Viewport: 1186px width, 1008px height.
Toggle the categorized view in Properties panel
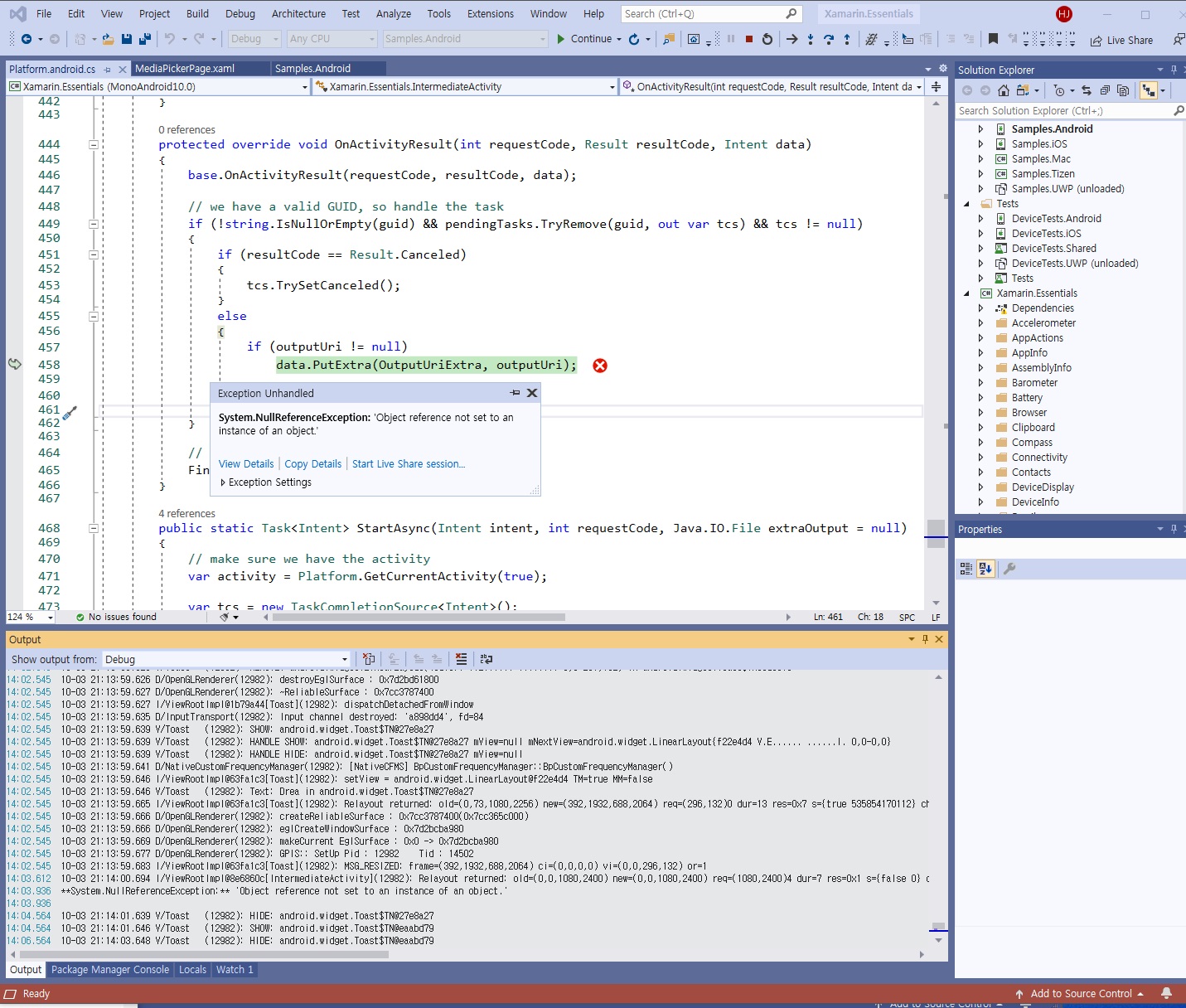[965, 569]
